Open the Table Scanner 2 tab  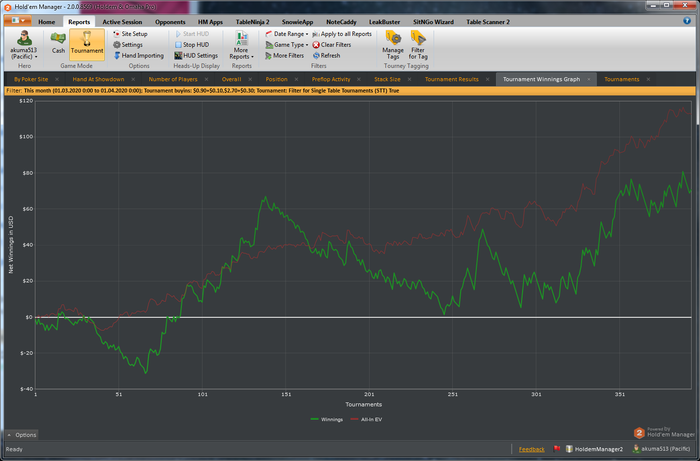pyautogui.click(x=488, y=22)
